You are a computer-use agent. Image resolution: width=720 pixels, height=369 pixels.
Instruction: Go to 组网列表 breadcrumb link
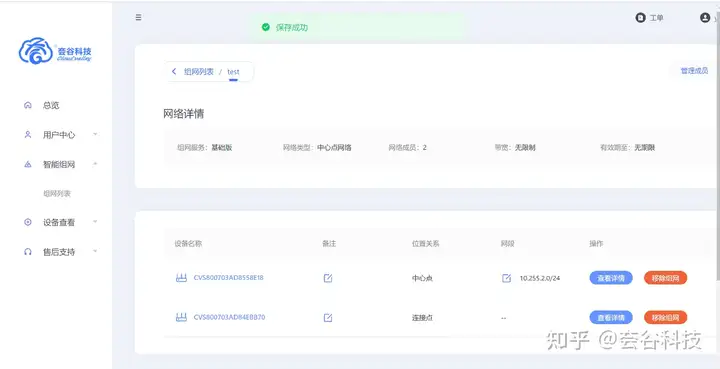click(199, 72)
